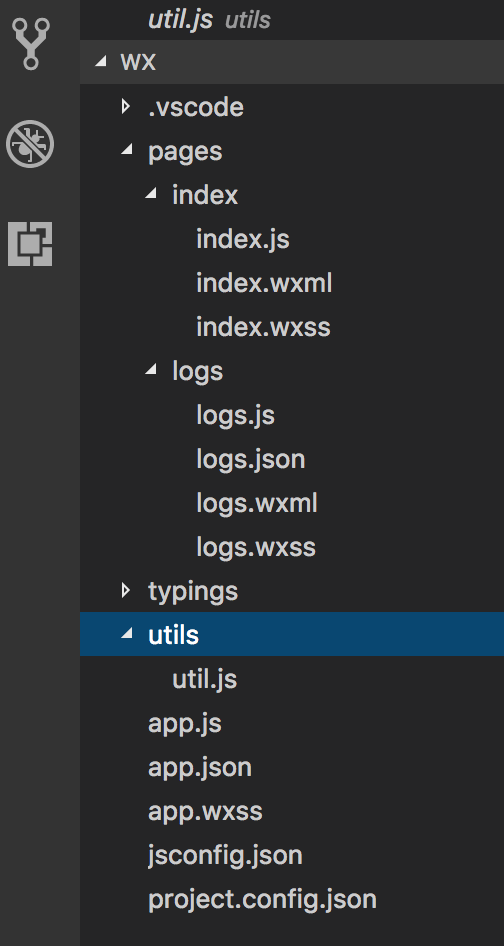This screenshot has width=504, height=946.
Task: Select the highlighted utils folder label
Action: tap(173, 635)
